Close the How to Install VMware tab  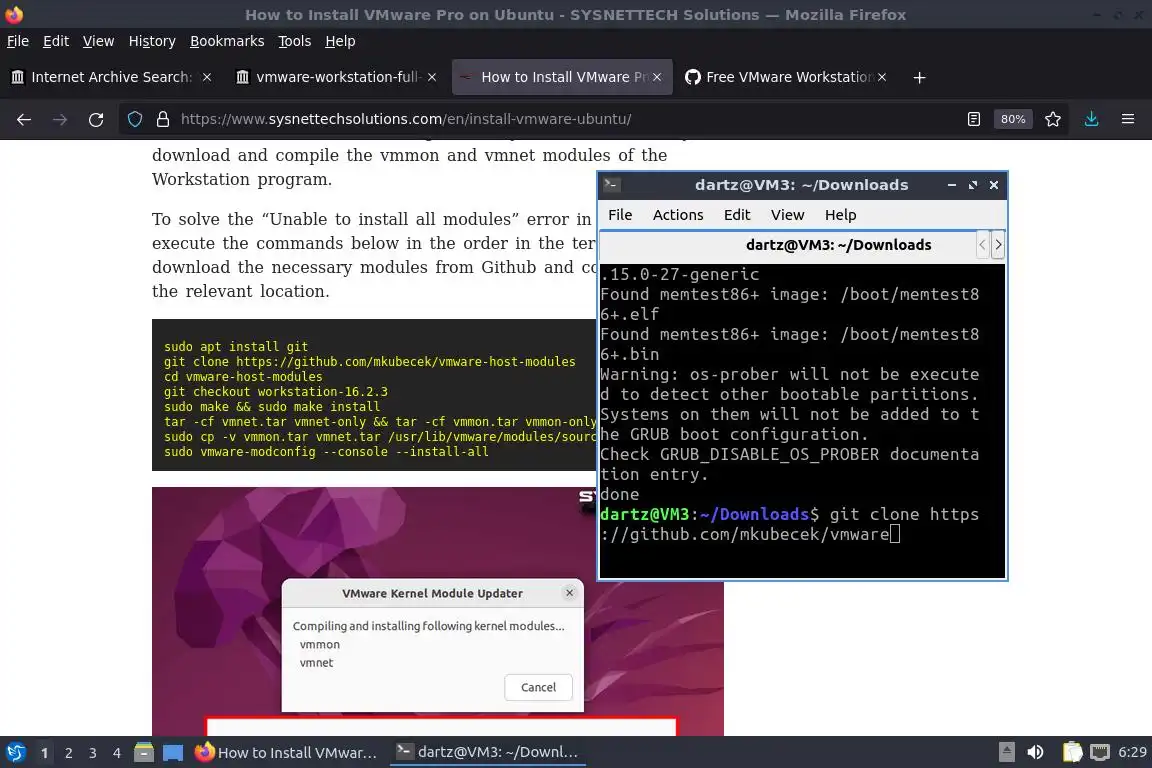click(657, 77)
